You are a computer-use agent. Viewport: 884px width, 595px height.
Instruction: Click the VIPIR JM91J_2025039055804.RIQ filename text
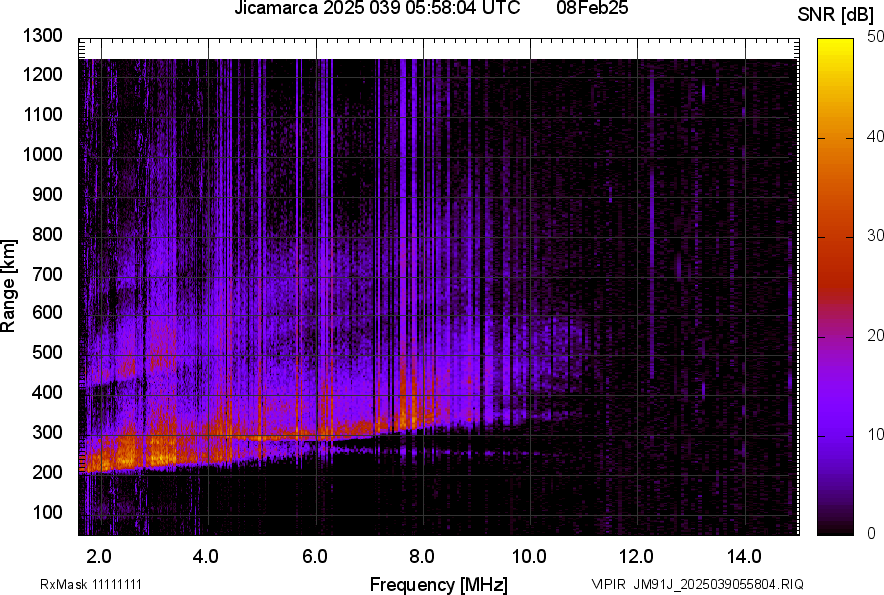point(697,584)
